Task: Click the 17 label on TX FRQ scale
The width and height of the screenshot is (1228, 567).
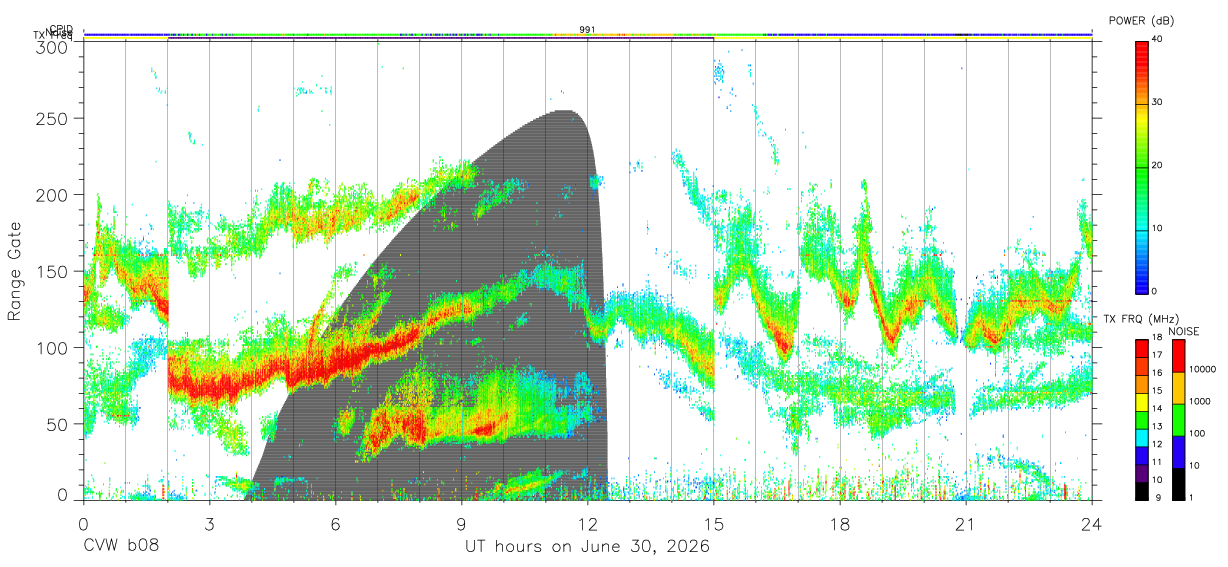Action: coord(1156,355)
